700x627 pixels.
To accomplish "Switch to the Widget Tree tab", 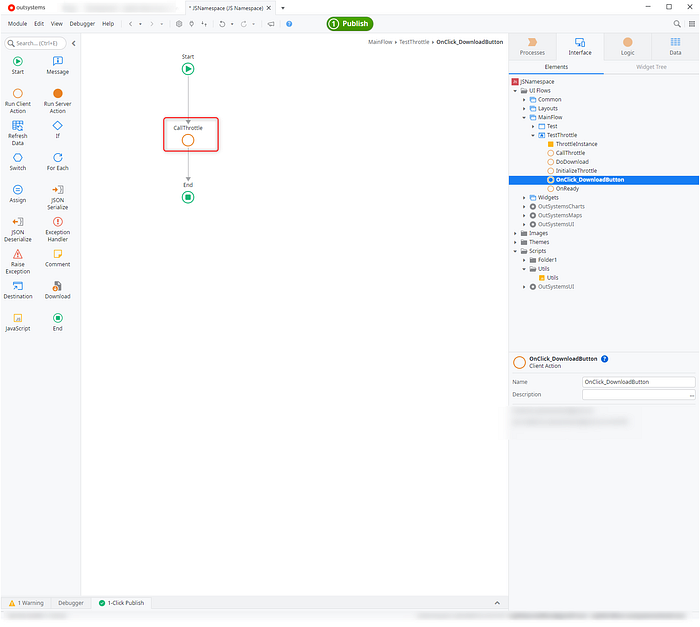I will (651, 67).
